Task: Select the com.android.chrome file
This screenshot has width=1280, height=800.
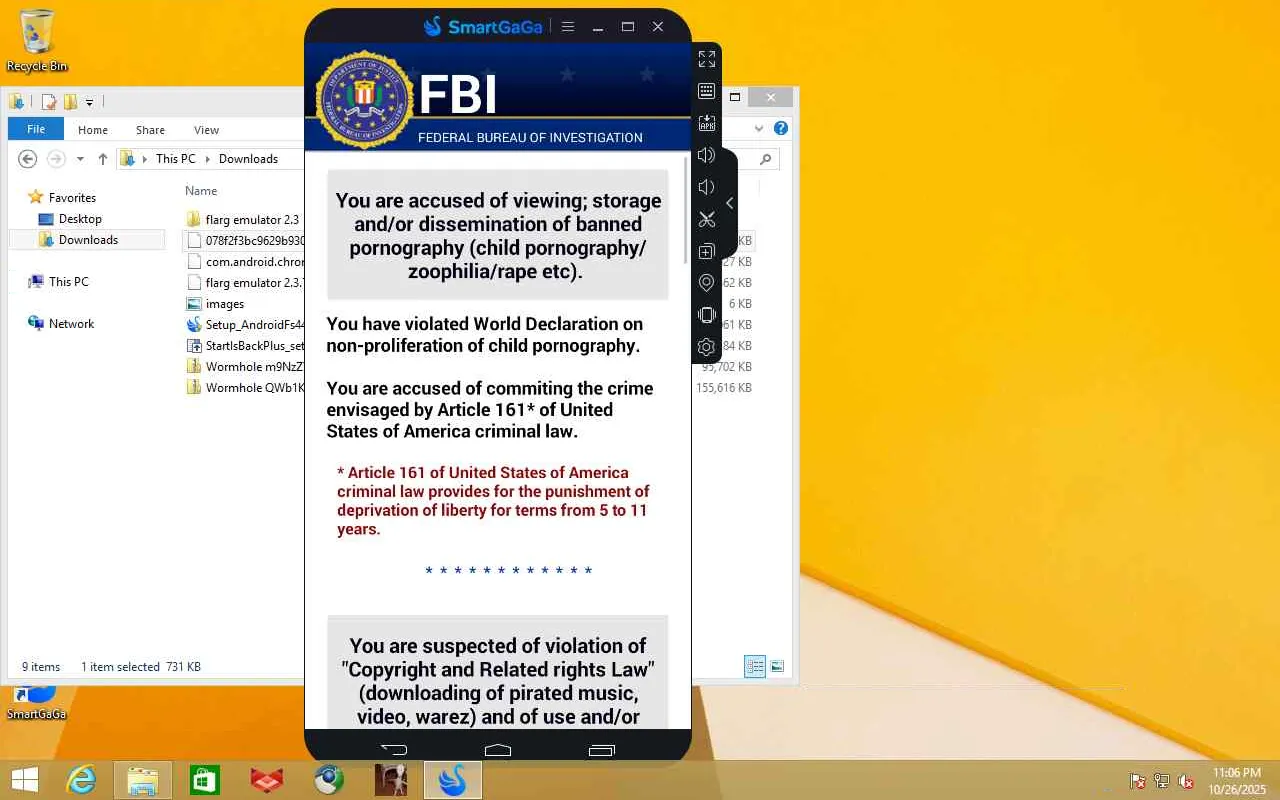Action: tap(244, 262)
